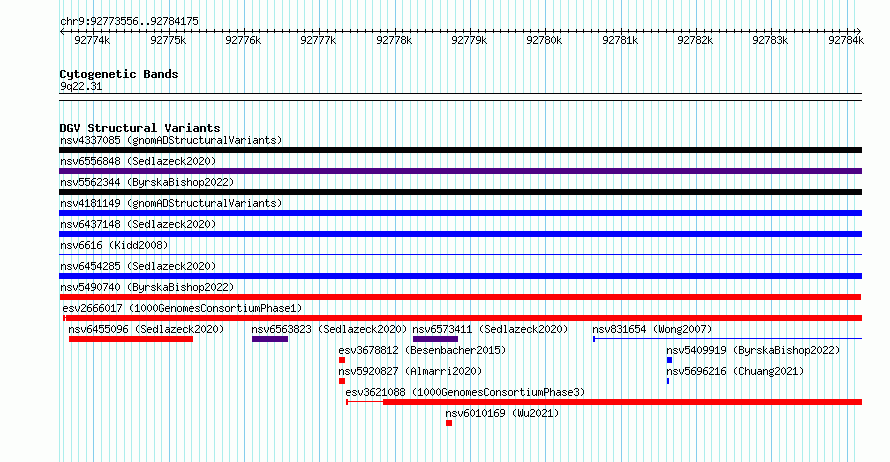Open esv3621088 1000GenomesConsortiumPhase3 label

465,392
